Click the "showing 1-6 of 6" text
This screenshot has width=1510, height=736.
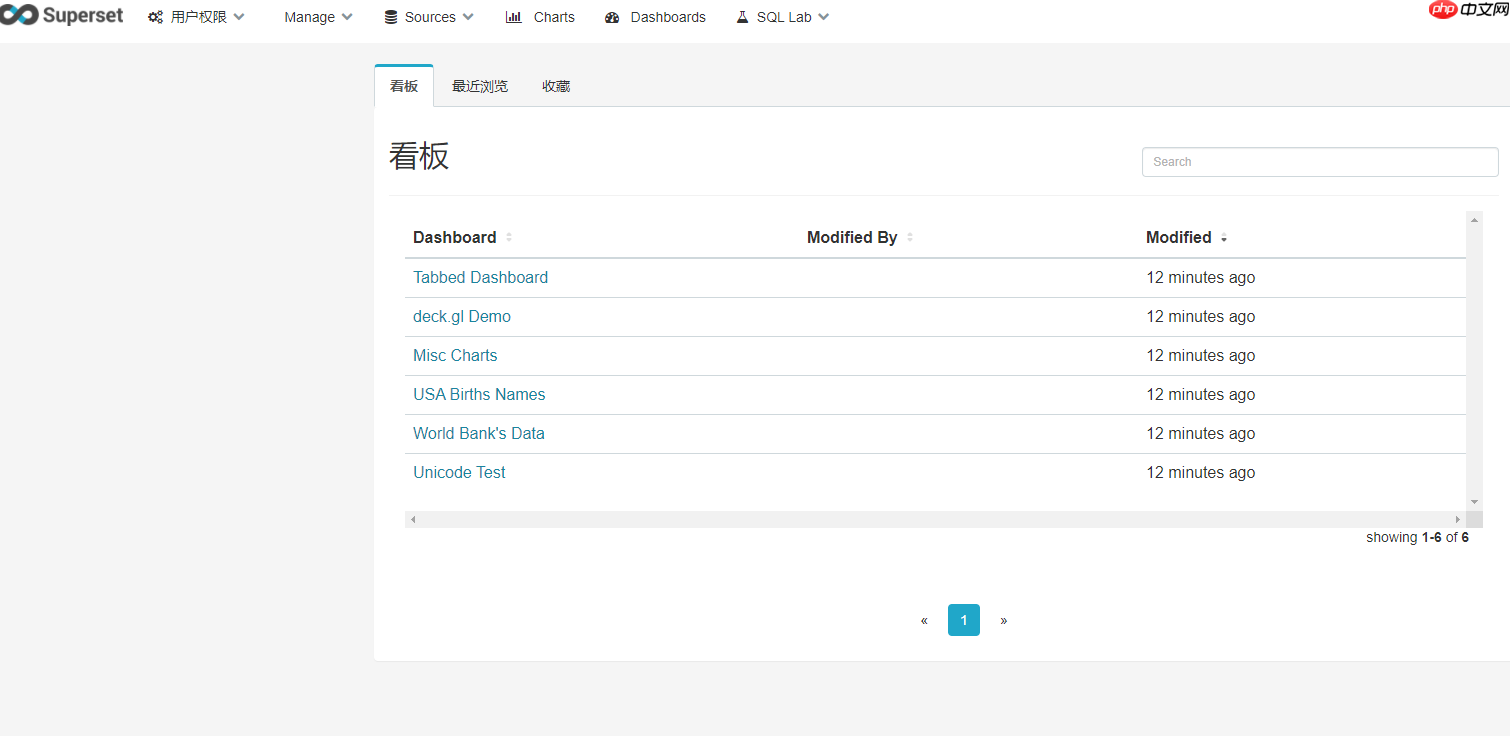point(1417,537)
